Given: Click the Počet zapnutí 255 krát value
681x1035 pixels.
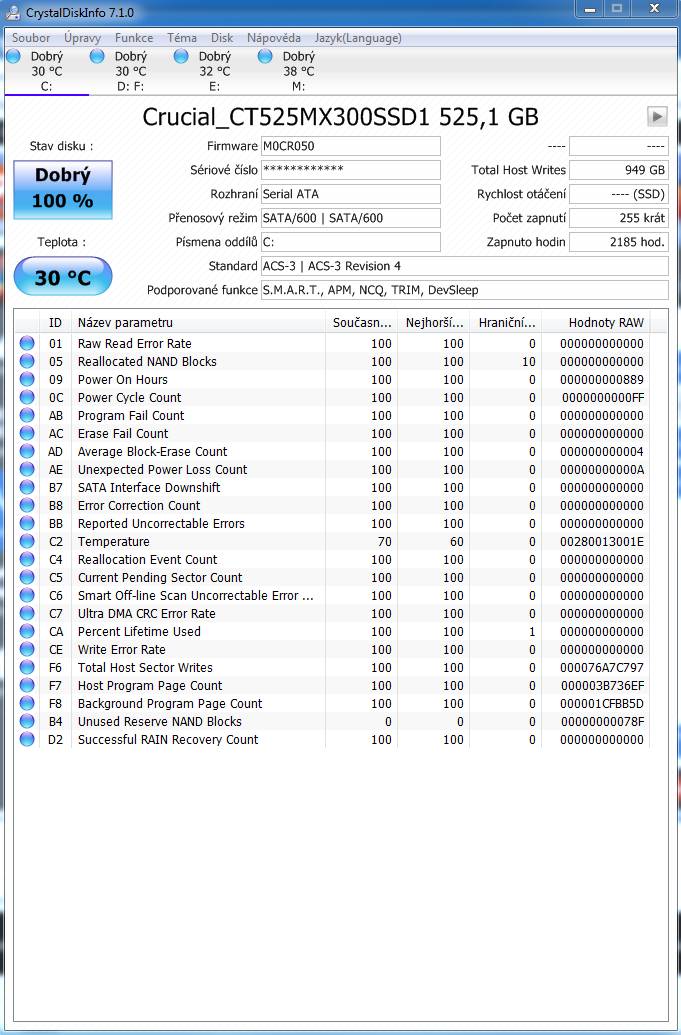Looking at the screenshot, I should click(x=618, y=218).
